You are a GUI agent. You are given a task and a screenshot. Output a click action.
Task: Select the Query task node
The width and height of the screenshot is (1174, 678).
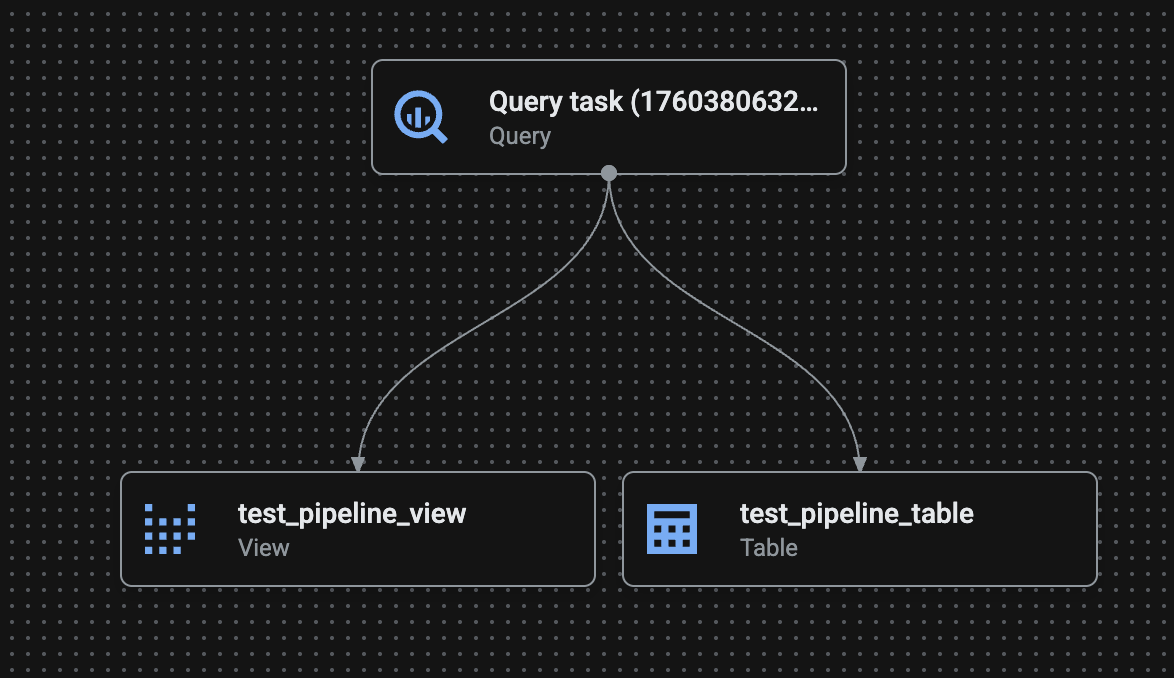(609, 117)
